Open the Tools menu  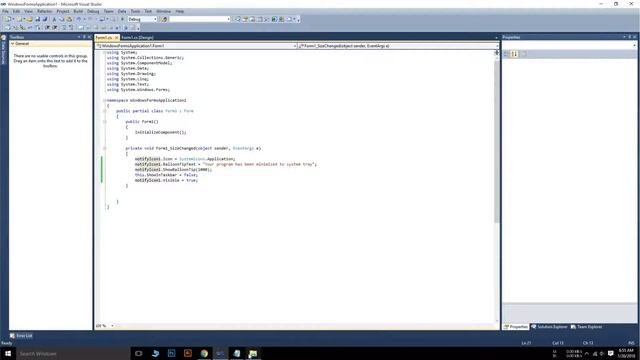[x=135, y=11]
